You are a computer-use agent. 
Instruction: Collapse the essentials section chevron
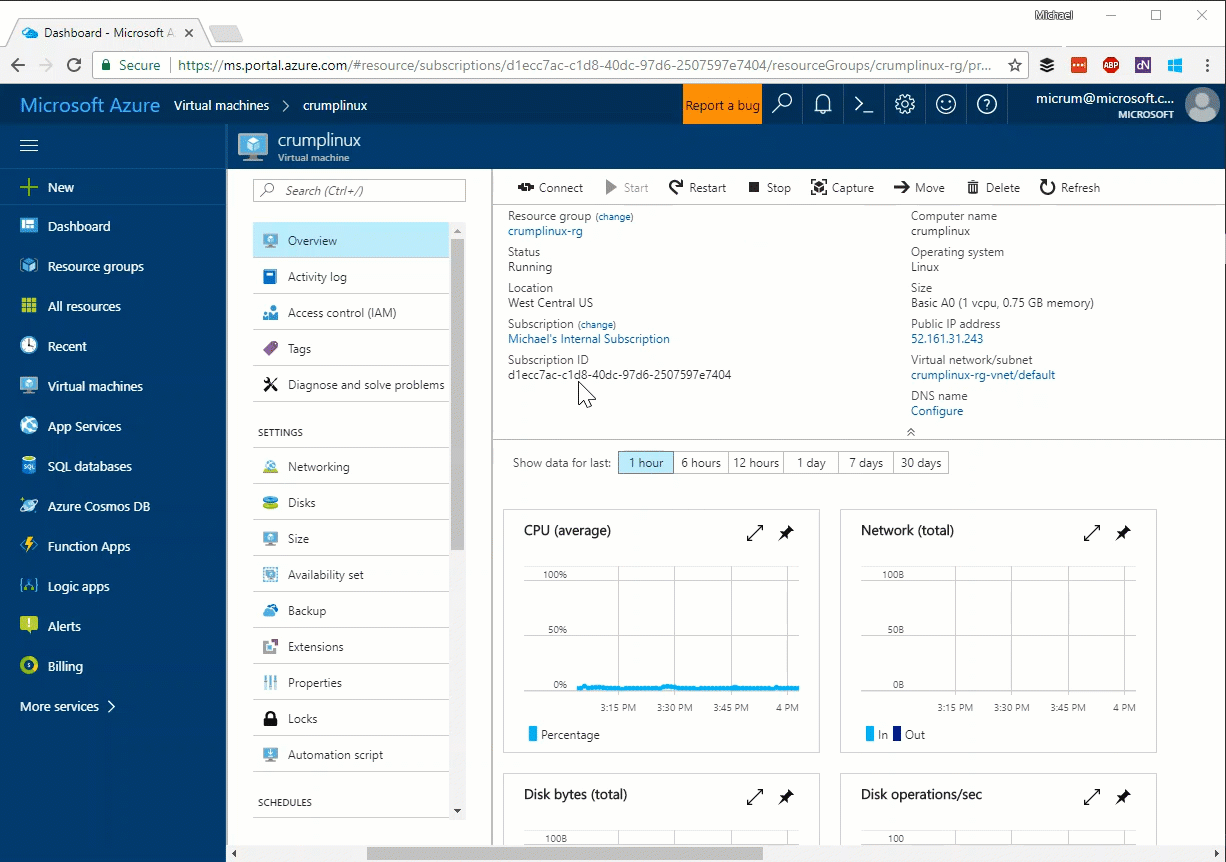coord(910,432)
